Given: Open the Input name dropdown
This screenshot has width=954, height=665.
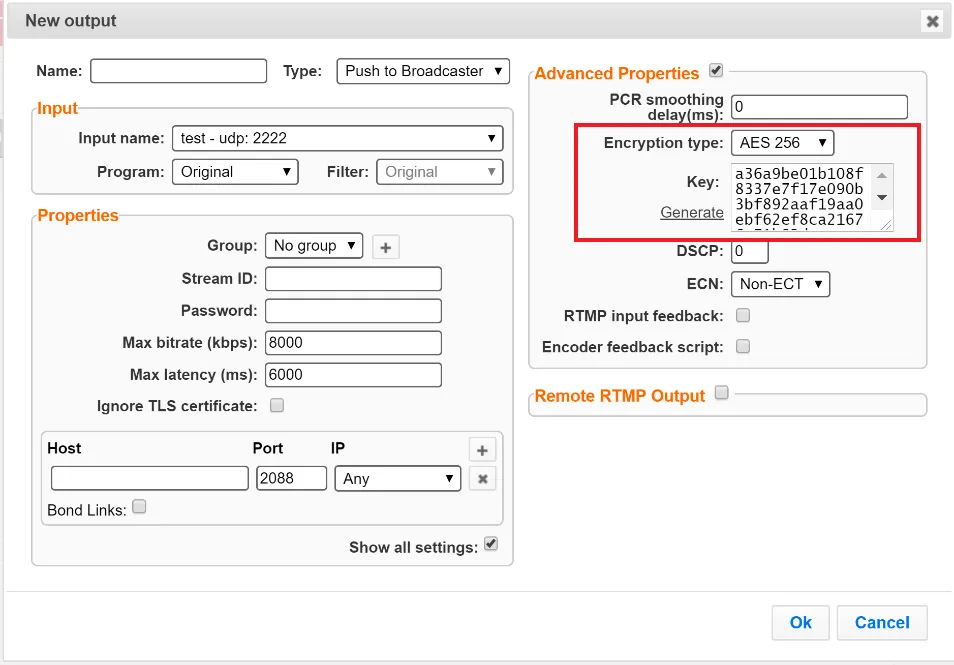Looking at the screenshot, I should pos(338,138).
